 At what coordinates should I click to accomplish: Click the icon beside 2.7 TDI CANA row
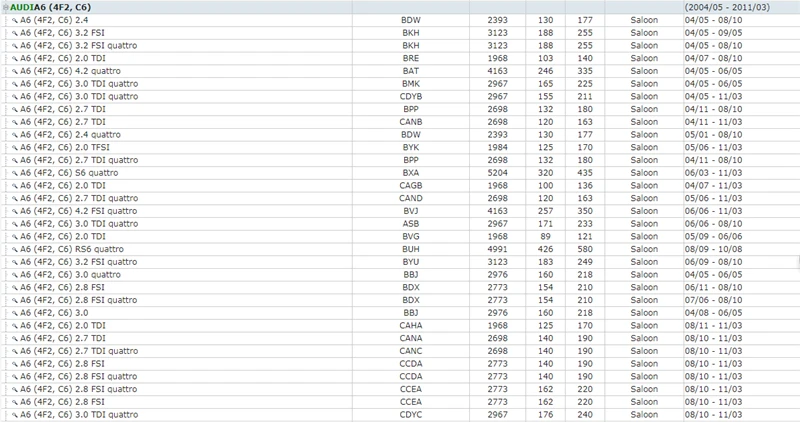[15, 339]
